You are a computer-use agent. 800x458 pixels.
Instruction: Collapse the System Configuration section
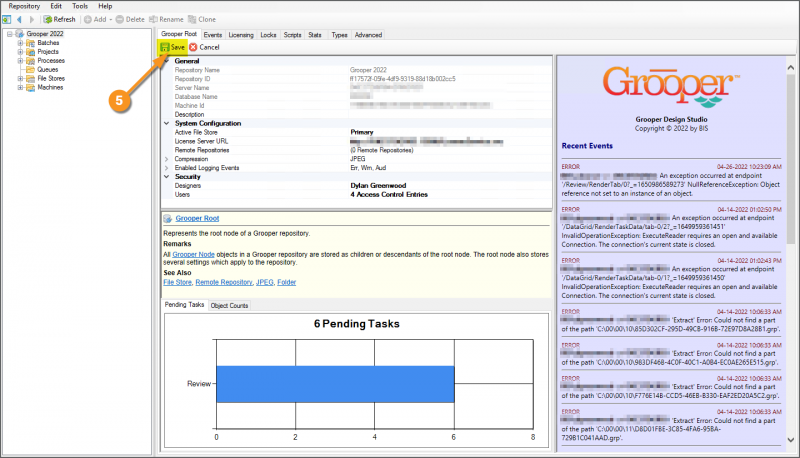166,123
